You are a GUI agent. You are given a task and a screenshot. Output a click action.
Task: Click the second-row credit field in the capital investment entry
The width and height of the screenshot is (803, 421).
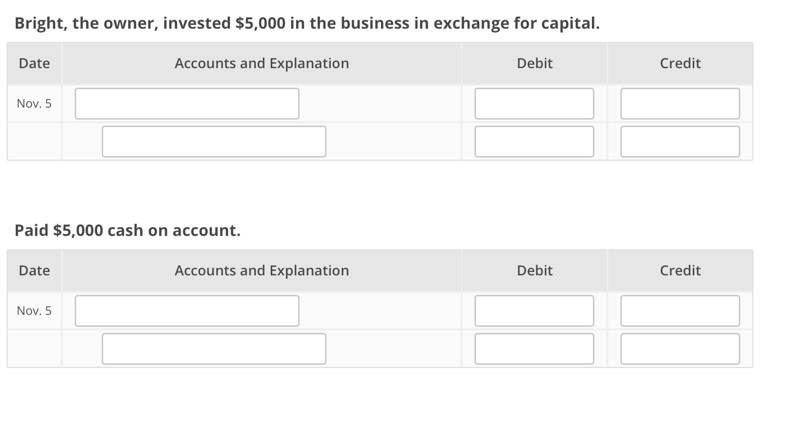point(680,141)
